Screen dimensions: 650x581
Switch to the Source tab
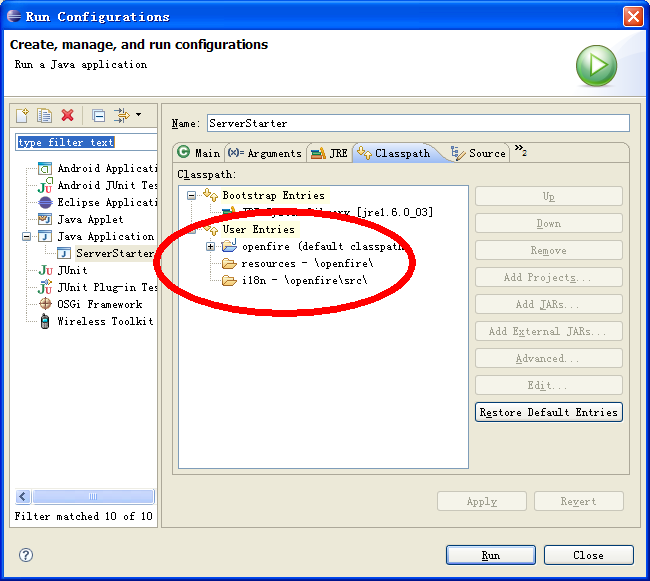pos(479,153)
